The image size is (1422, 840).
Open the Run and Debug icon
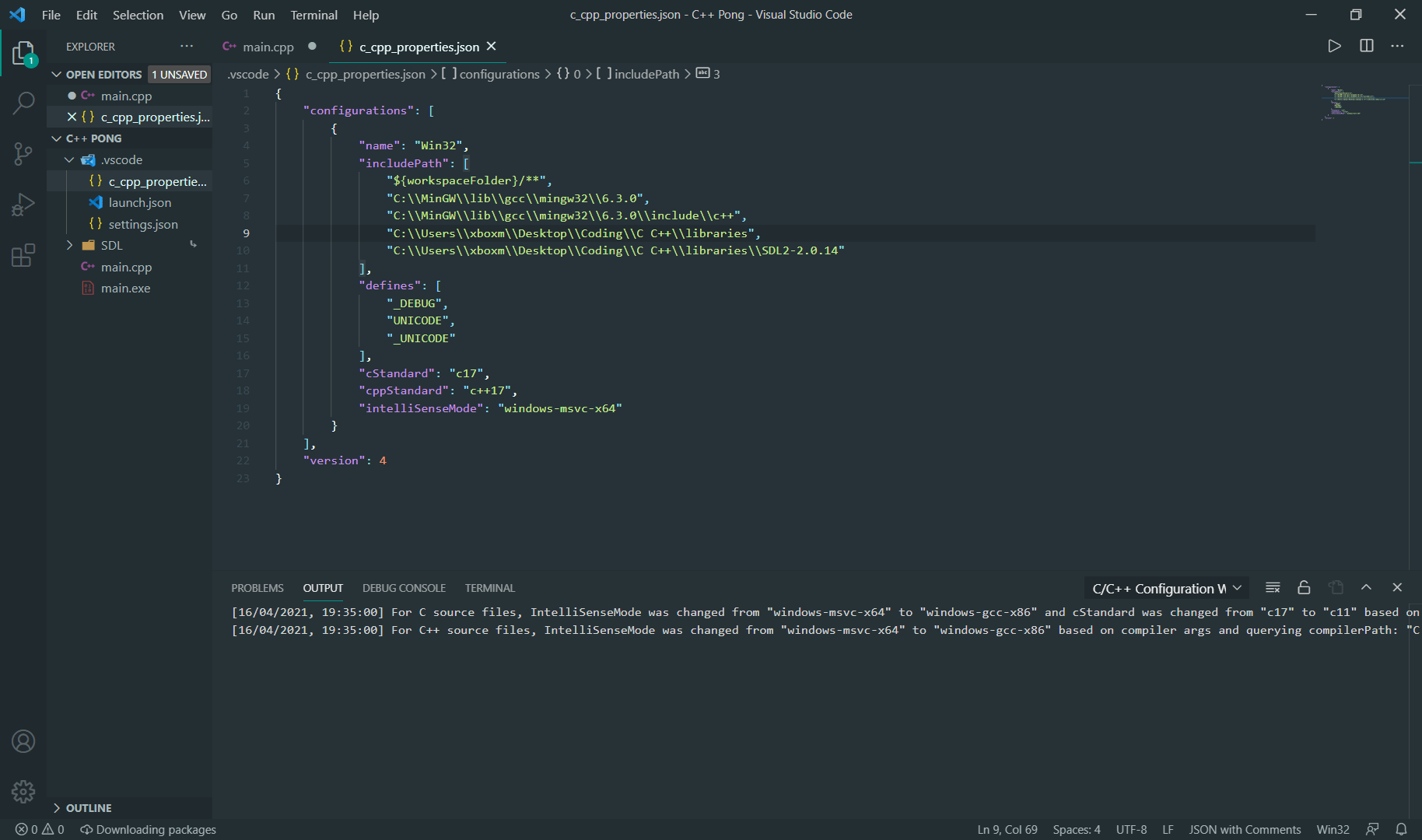pos(23,204)
